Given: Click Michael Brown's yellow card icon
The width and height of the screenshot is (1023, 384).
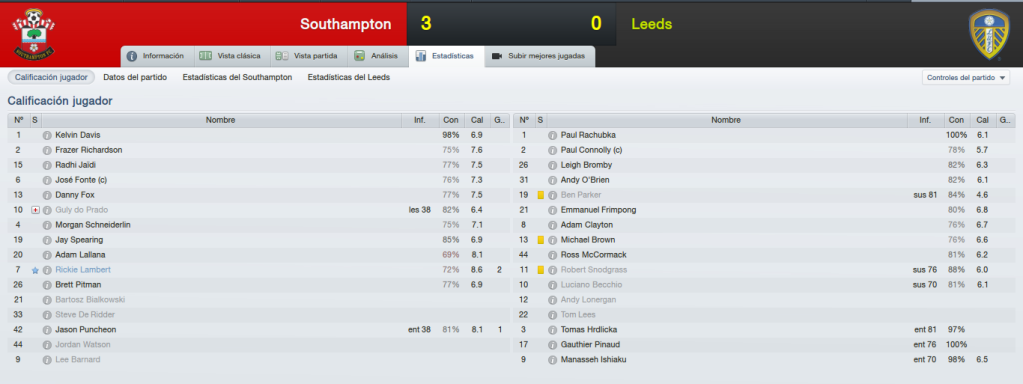Looking at the screenshot, I should pyautogui.click(x=540, y=240).
